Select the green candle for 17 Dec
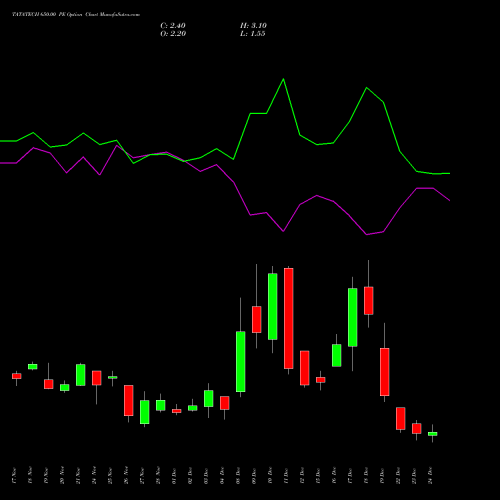 point(353,317)
